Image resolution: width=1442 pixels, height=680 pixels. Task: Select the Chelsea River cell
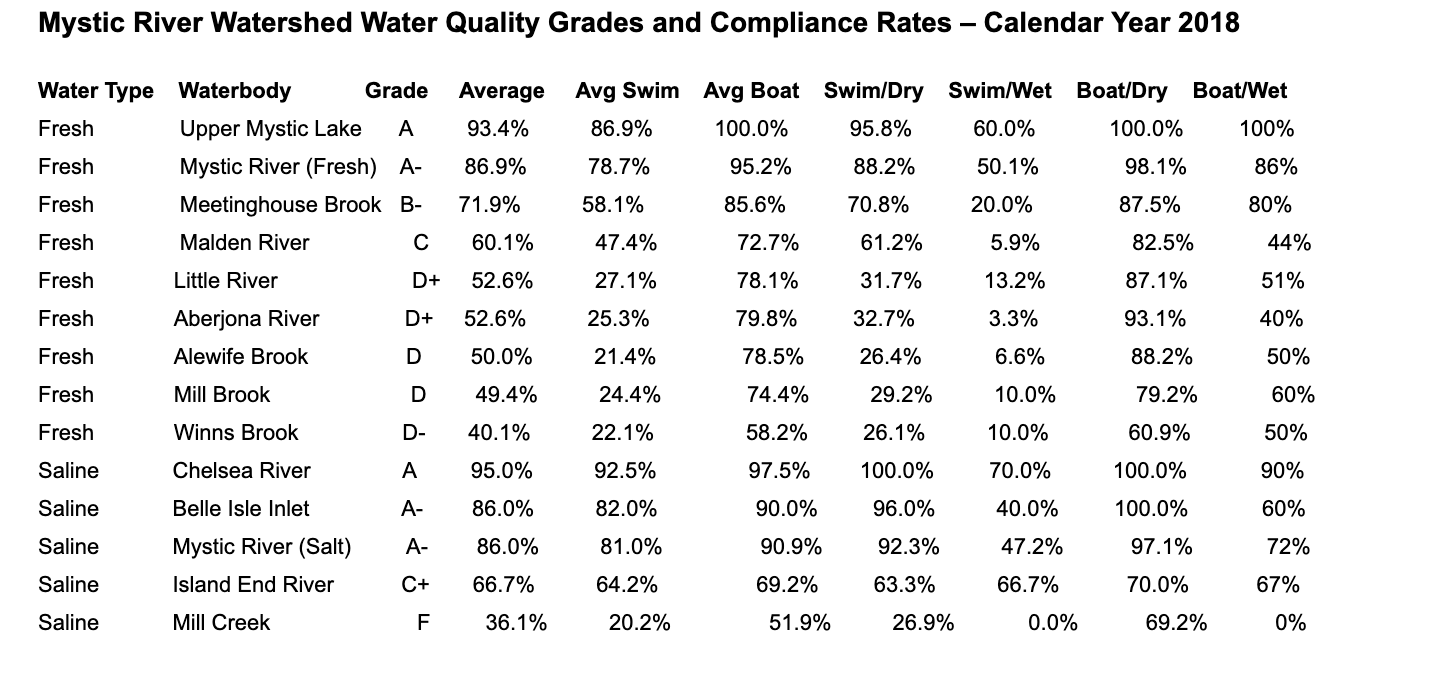(242, 471)
